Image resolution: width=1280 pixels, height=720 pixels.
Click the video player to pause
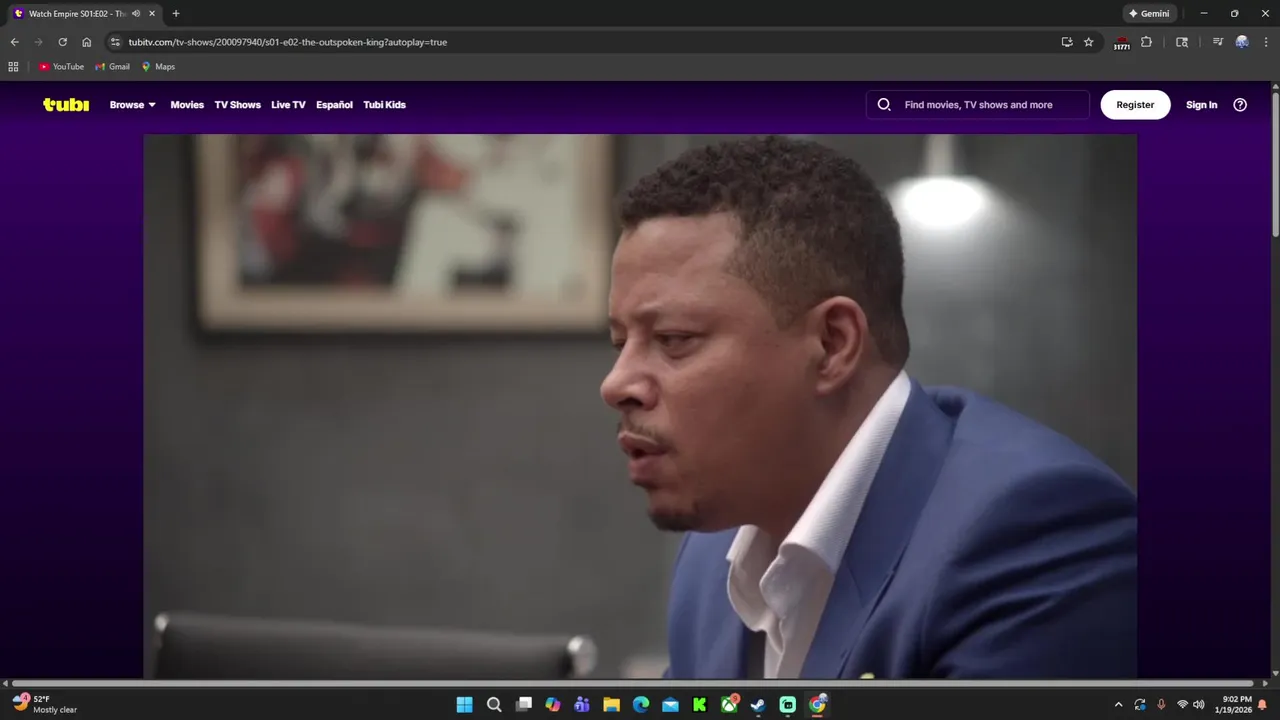640,406
